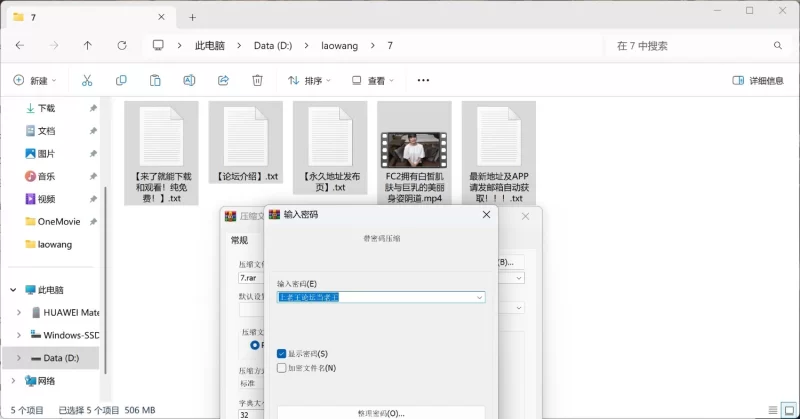Click the share icon in the toolbar
This screenshot has width=800, height=419.
tap(223, 80)
